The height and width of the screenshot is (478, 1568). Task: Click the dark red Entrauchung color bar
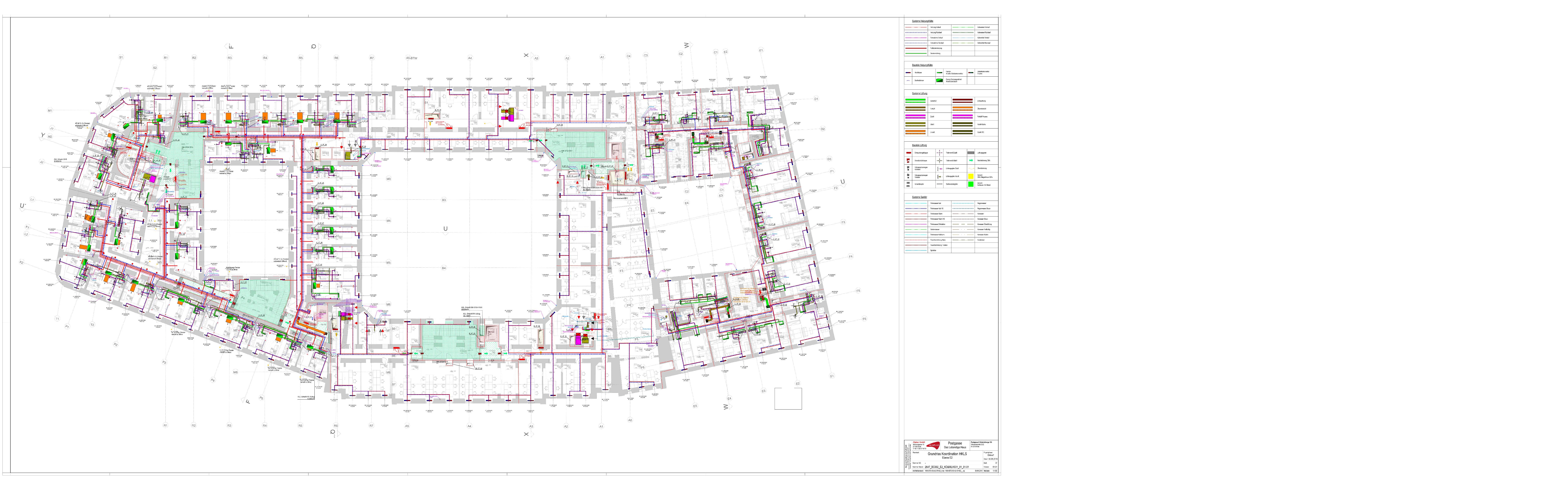962,100
